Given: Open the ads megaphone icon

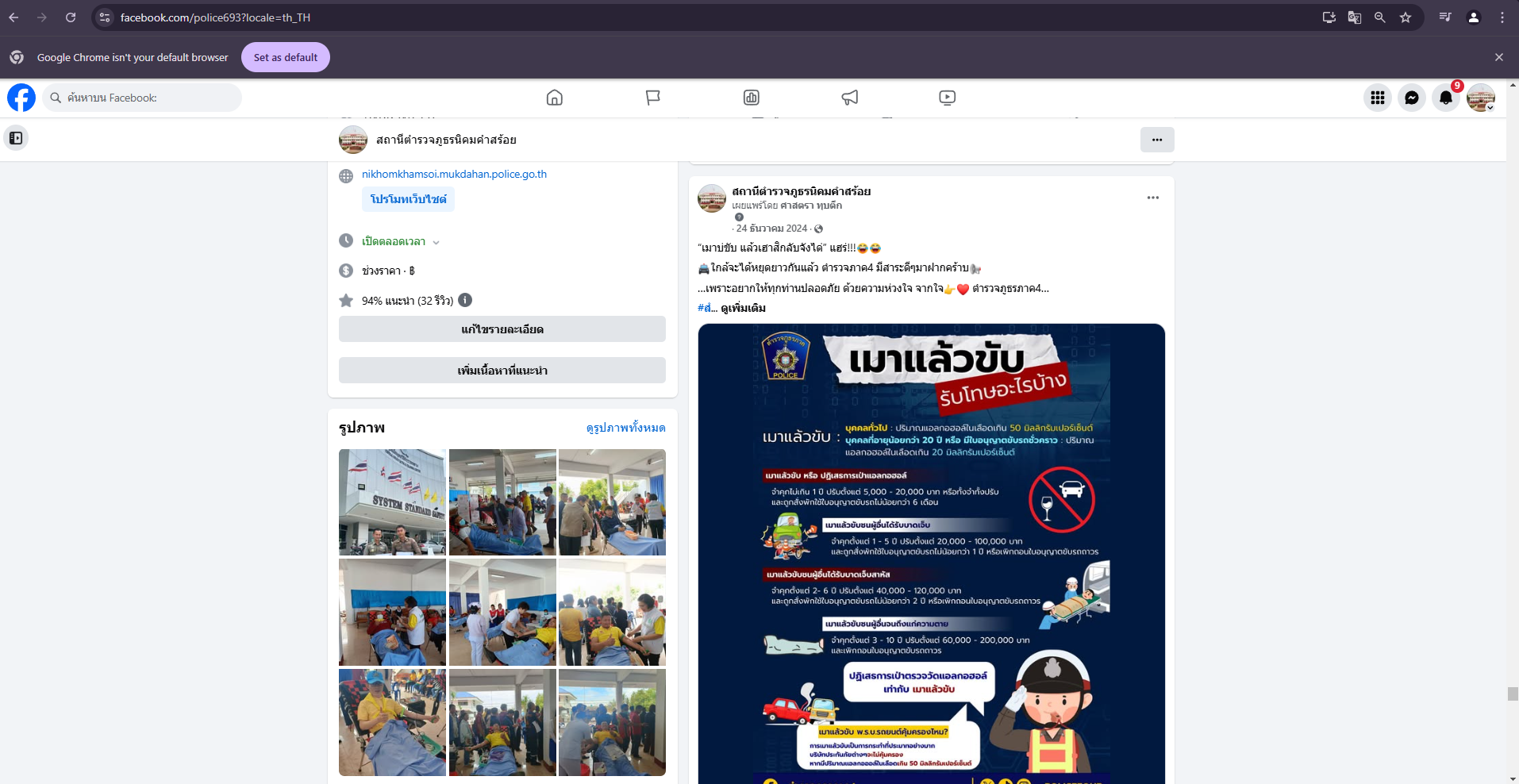Looking at the screenshot, I should pos(849,98).
